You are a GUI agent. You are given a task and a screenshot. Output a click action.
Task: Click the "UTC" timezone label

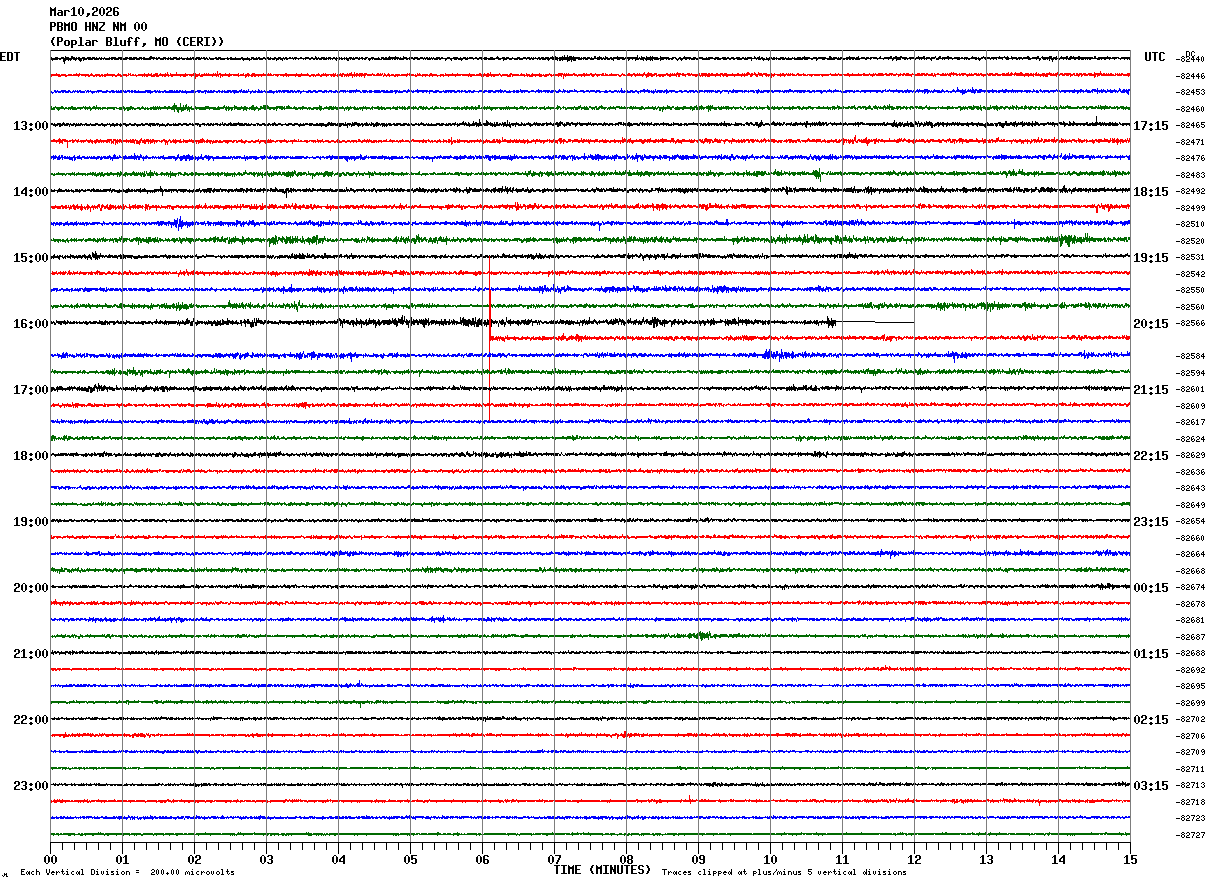(x=1155, y=57)
